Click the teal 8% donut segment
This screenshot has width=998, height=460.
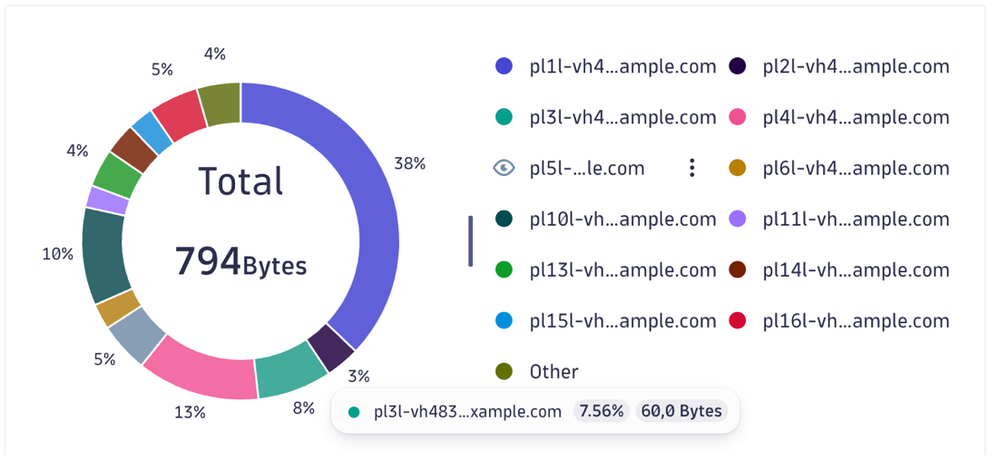point(289,374)
